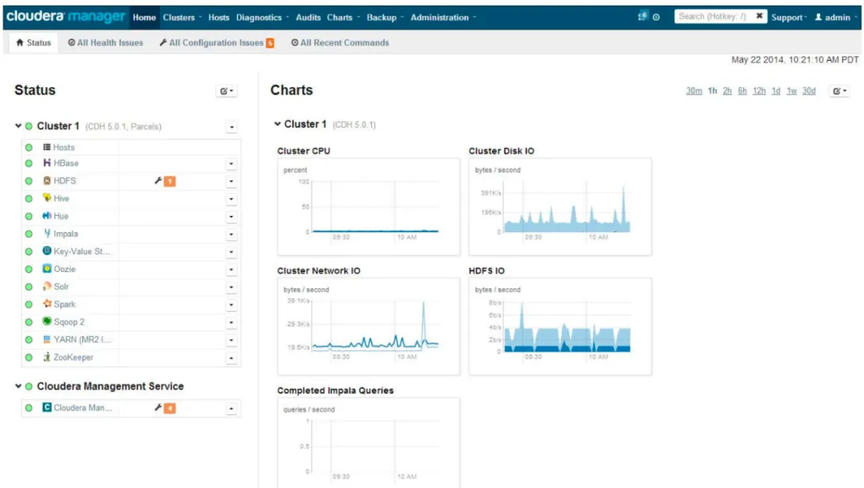Click the Impala service icon
Viewport: 864px width, 488px height.
point(47,234)
